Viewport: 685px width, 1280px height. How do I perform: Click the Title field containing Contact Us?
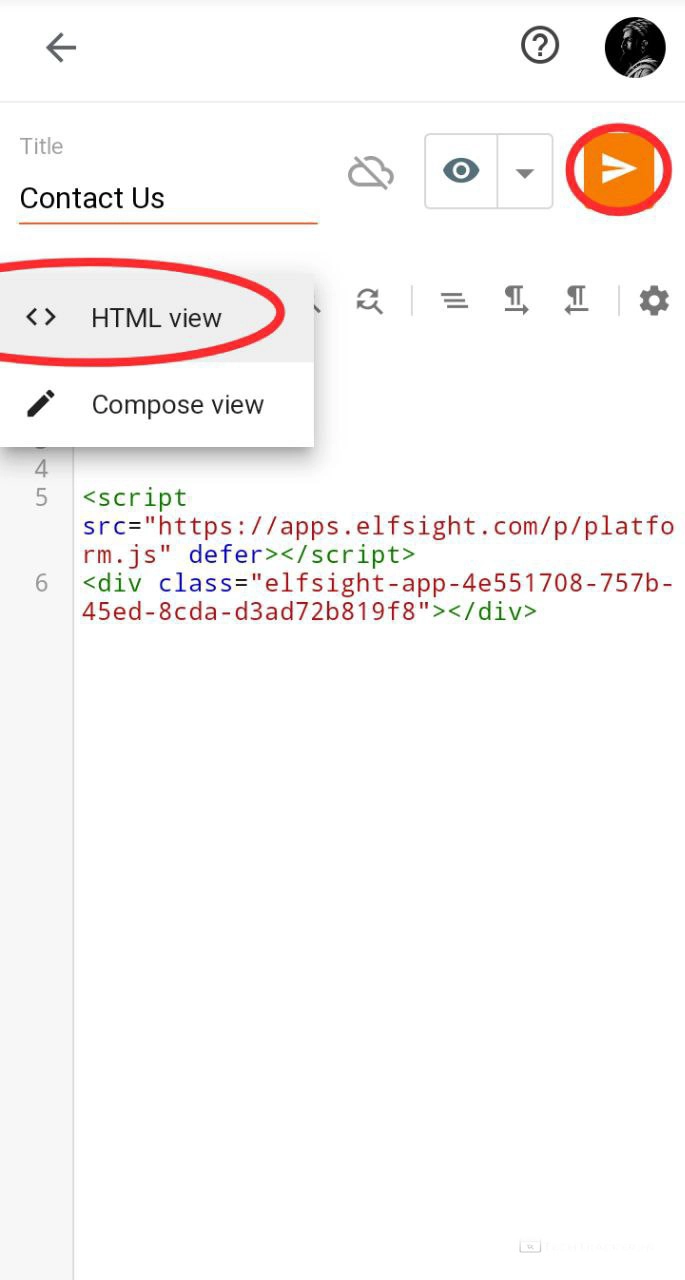(x=168, y=198)
